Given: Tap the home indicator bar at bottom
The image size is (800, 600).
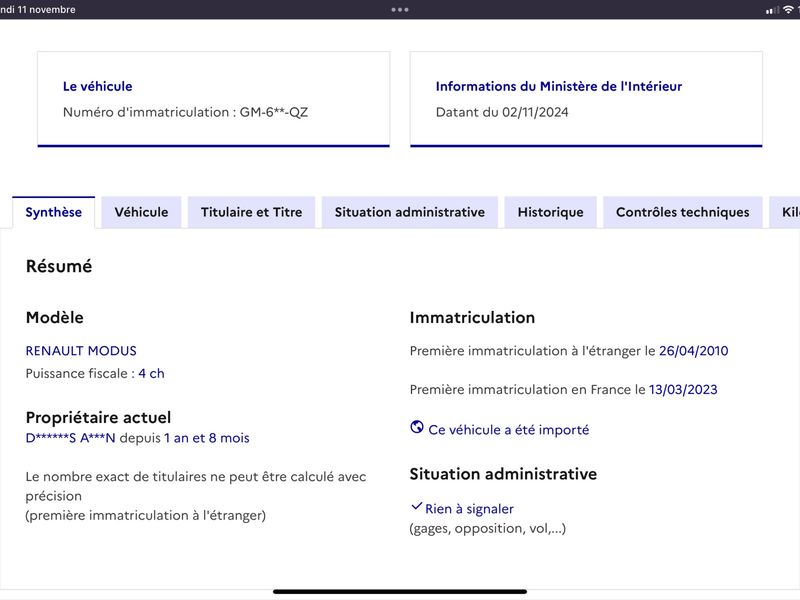Looking at the screenshot, I should coord(400,592).
